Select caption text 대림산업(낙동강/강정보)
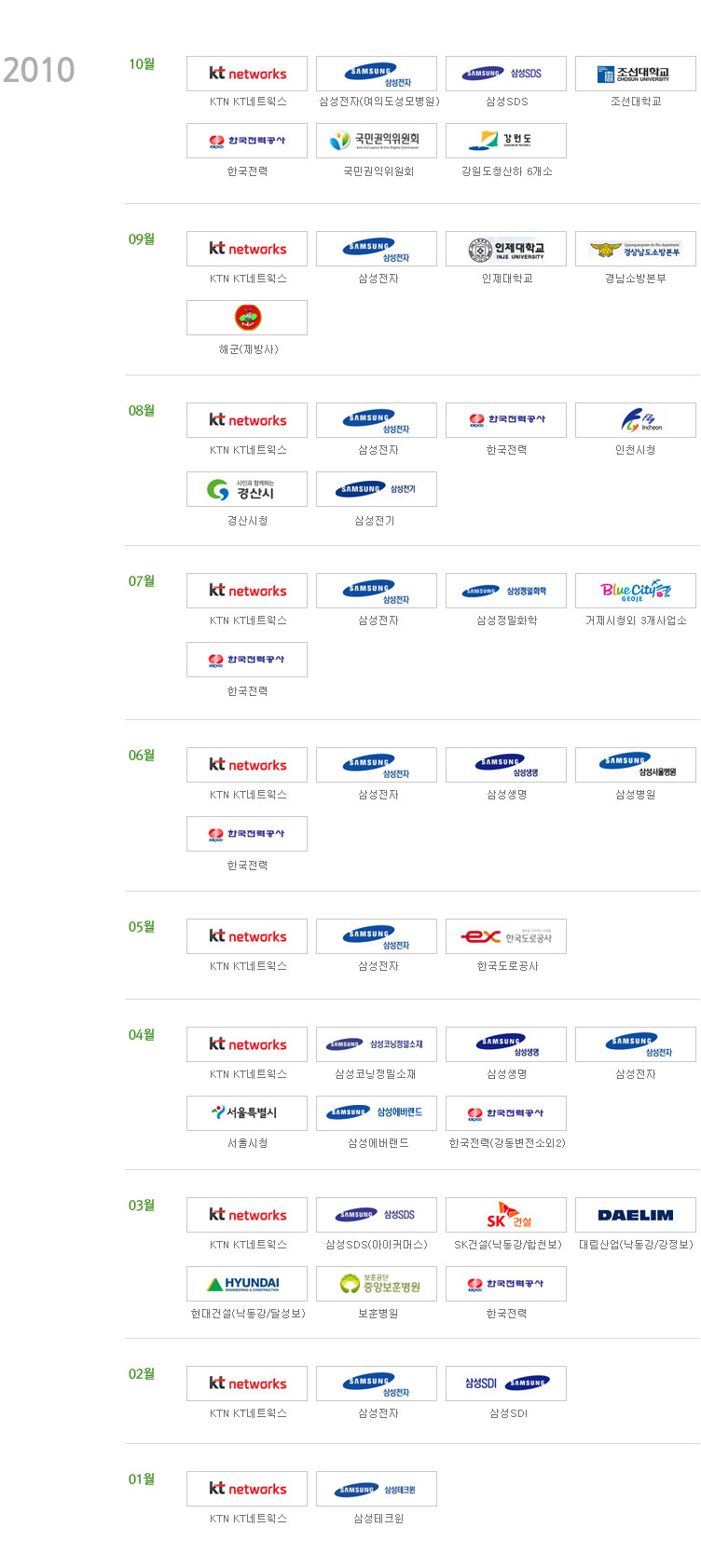This screenshot has width=701, height=1568. click(636, 1245)
